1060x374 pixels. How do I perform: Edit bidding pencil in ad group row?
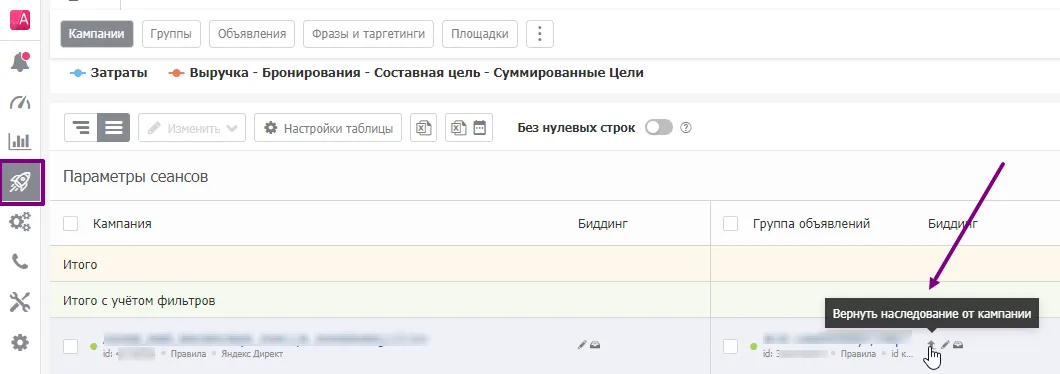tap(945, 345)
